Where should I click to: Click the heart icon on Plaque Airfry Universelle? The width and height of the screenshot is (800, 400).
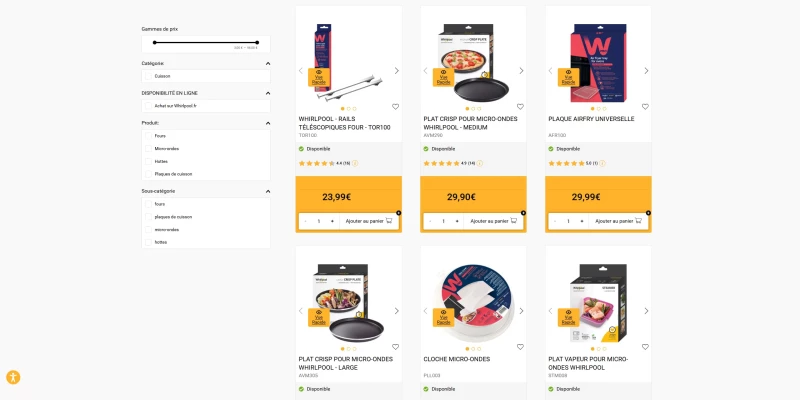(645, 107)
